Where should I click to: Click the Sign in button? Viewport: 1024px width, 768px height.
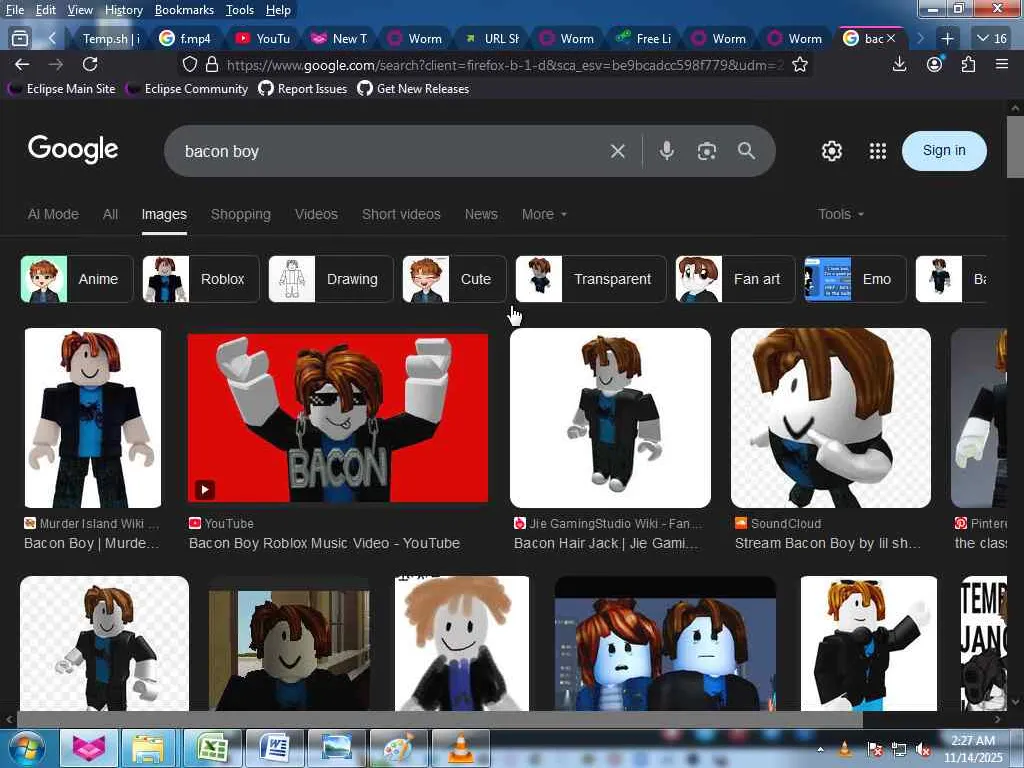click(x=944, y=151)
